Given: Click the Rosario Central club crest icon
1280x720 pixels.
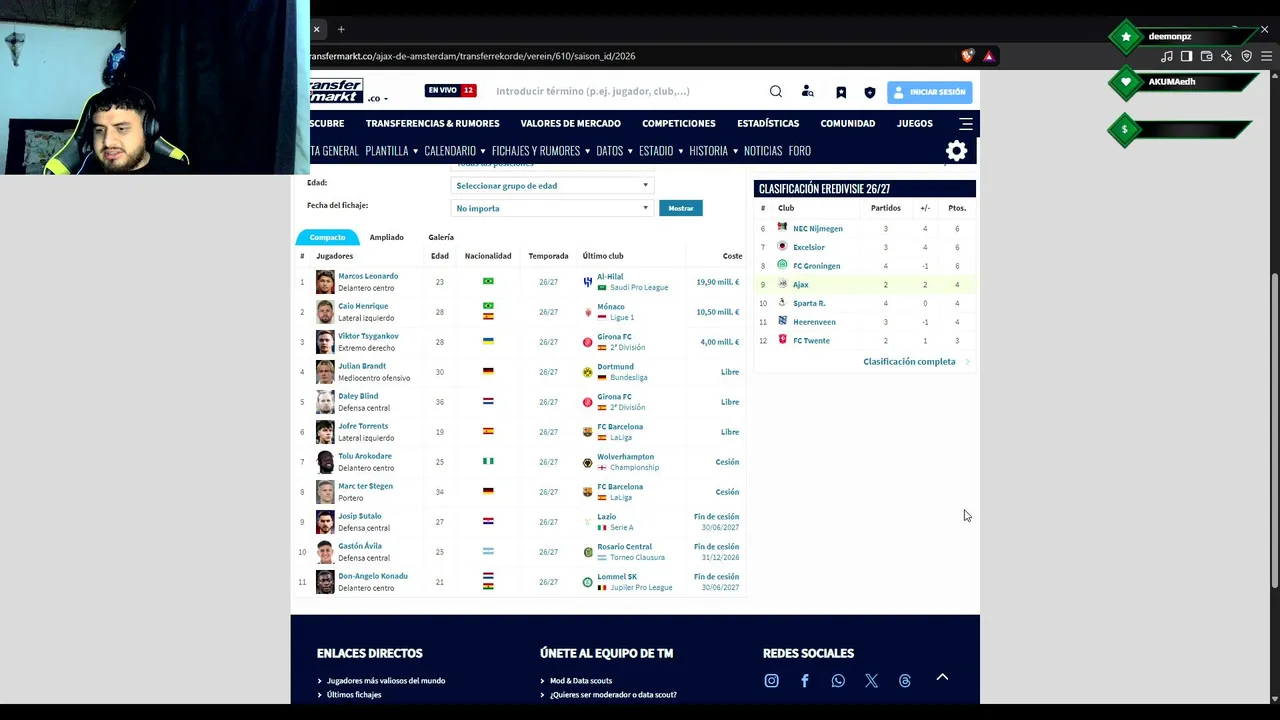Looking at the screenshot, I should 588,552.
